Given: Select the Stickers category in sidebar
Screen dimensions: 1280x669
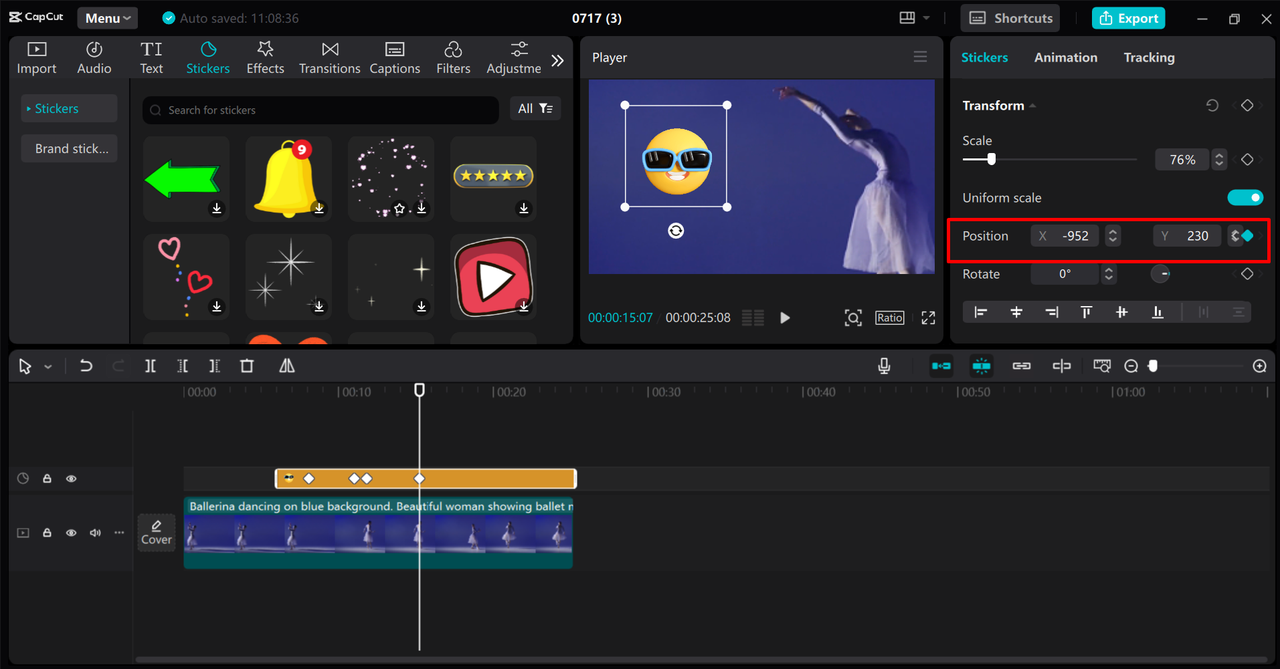Looking at the screenshot, I should tap(69, 108).
